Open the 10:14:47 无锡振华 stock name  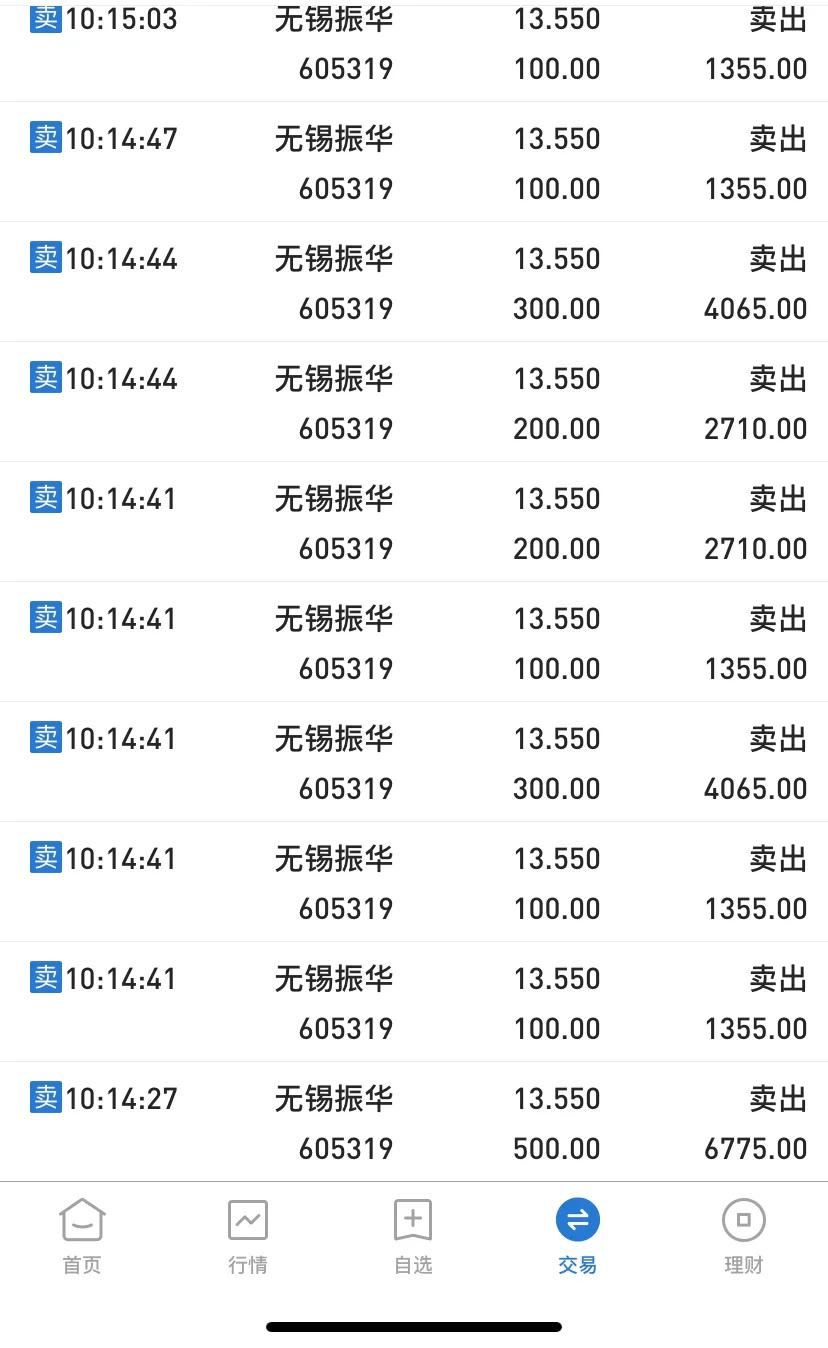[334, 139]
